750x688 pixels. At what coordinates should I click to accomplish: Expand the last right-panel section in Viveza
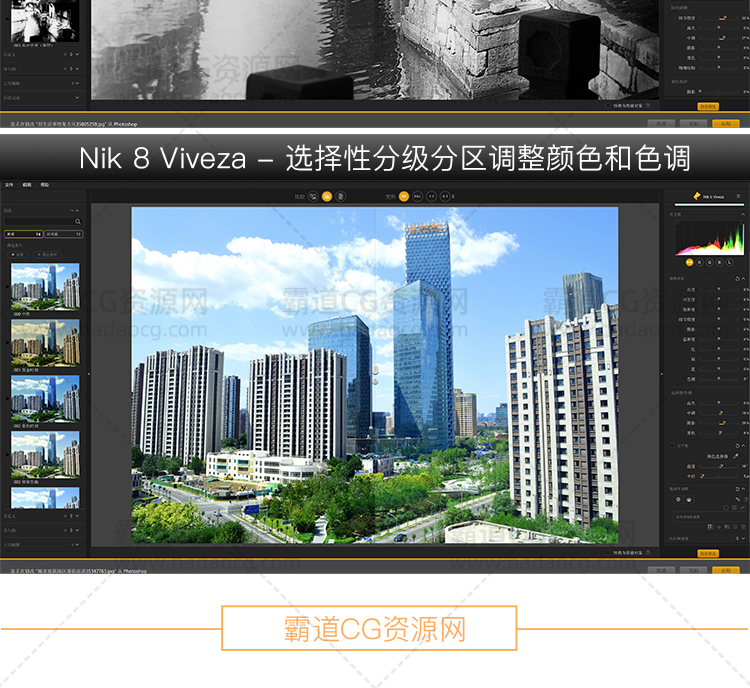(x=743, y=538)
